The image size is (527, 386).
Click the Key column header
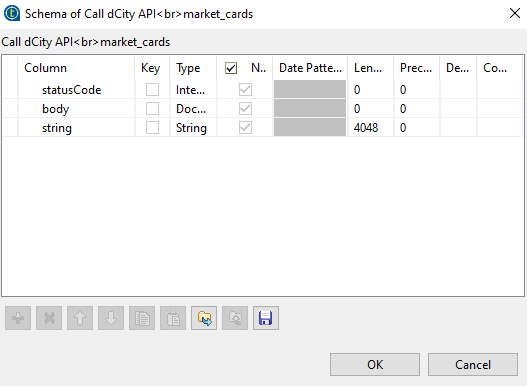point(152,68)
